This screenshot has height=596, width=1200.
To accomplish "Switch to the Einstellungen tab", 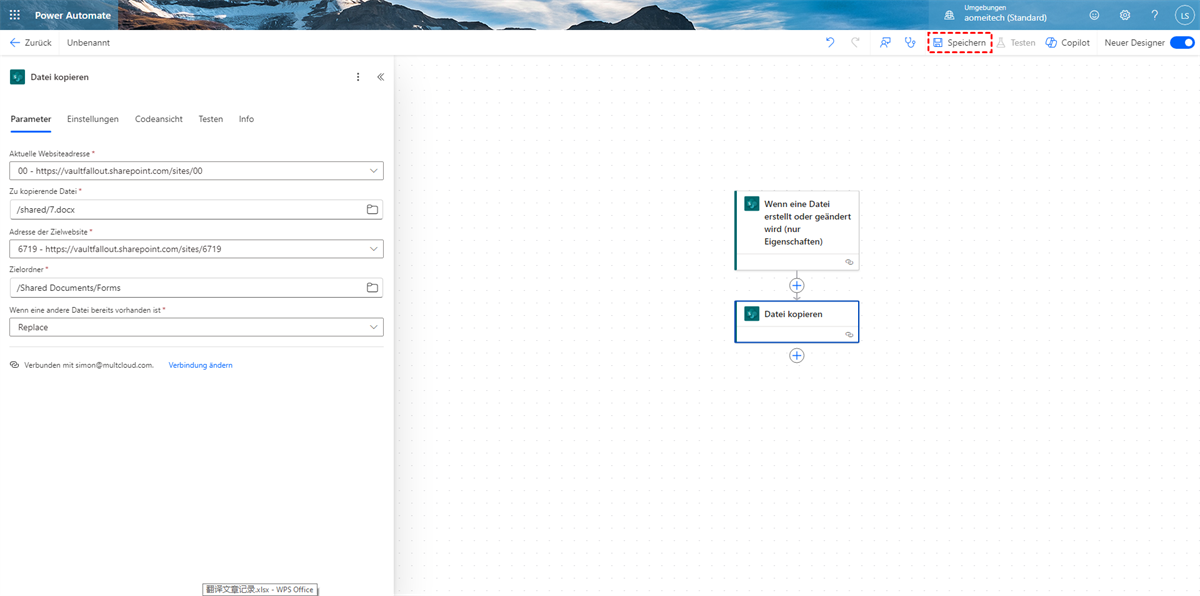I will (x=93, y=119).
